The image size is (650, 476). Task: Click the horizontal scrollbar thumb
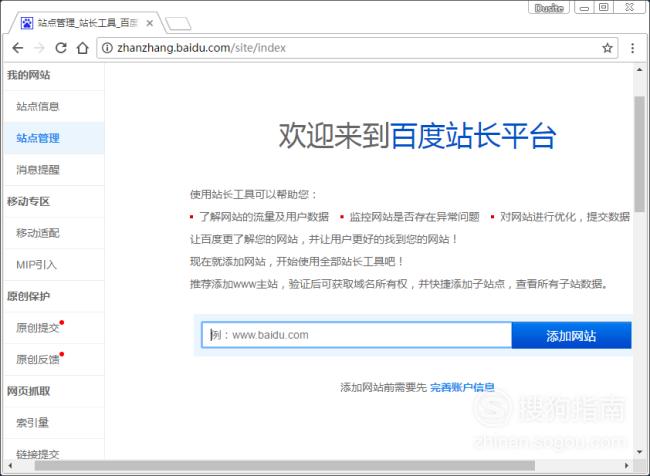click(284, 466)
